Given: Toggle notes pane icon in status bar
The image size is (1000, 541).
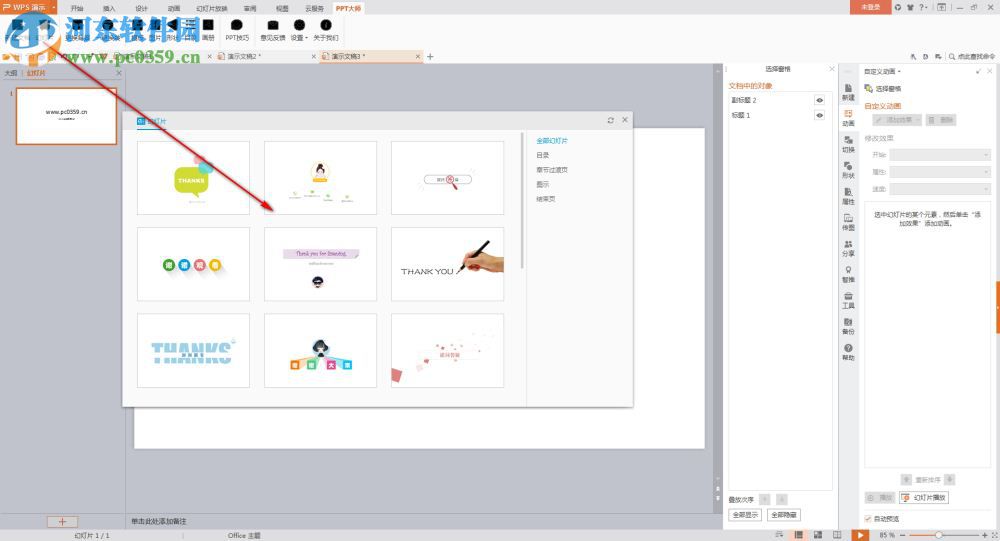Looking at the screenshot, I should click(779, 535).
